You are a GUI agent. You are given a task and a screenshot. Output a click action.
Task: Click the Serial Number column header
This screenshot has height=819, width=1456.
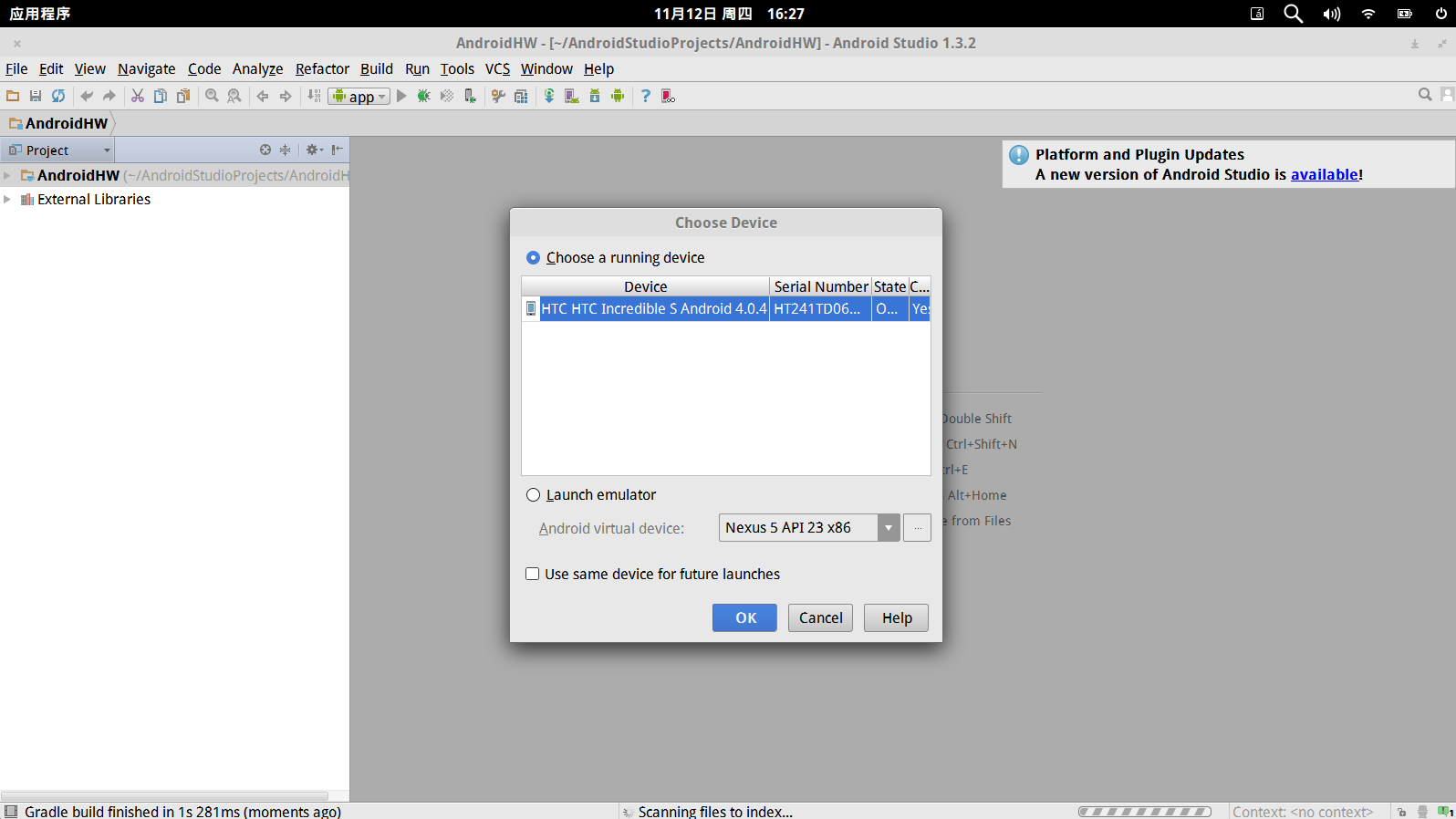coord(821,286)
